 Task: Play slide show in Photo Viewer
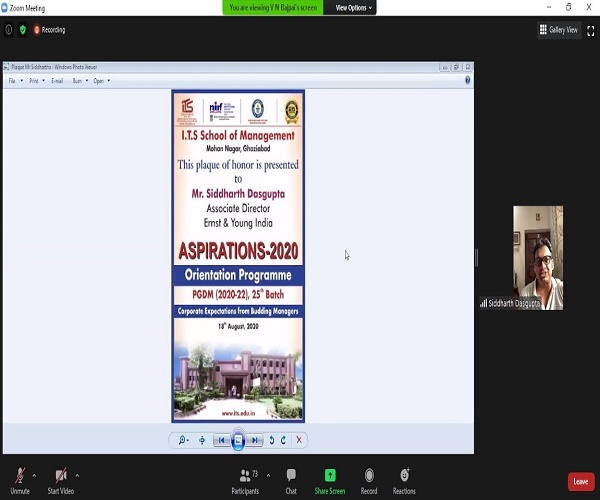[238, 440]
